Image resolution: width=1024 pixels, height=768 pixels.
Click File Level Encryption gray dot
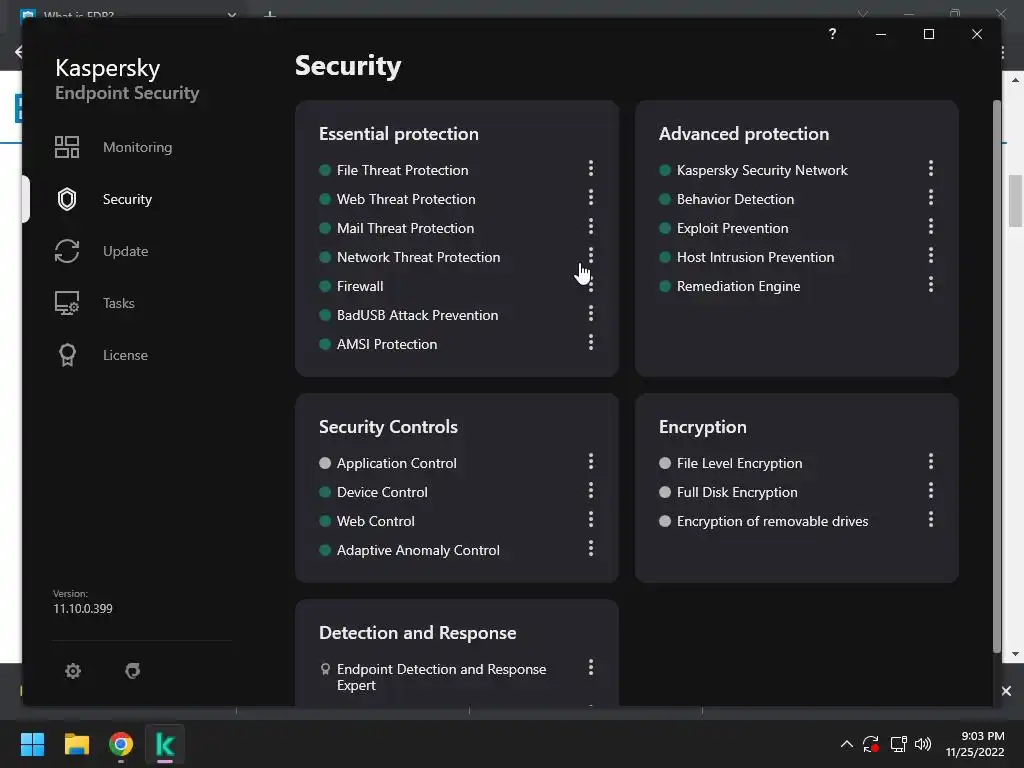[665, 463]
